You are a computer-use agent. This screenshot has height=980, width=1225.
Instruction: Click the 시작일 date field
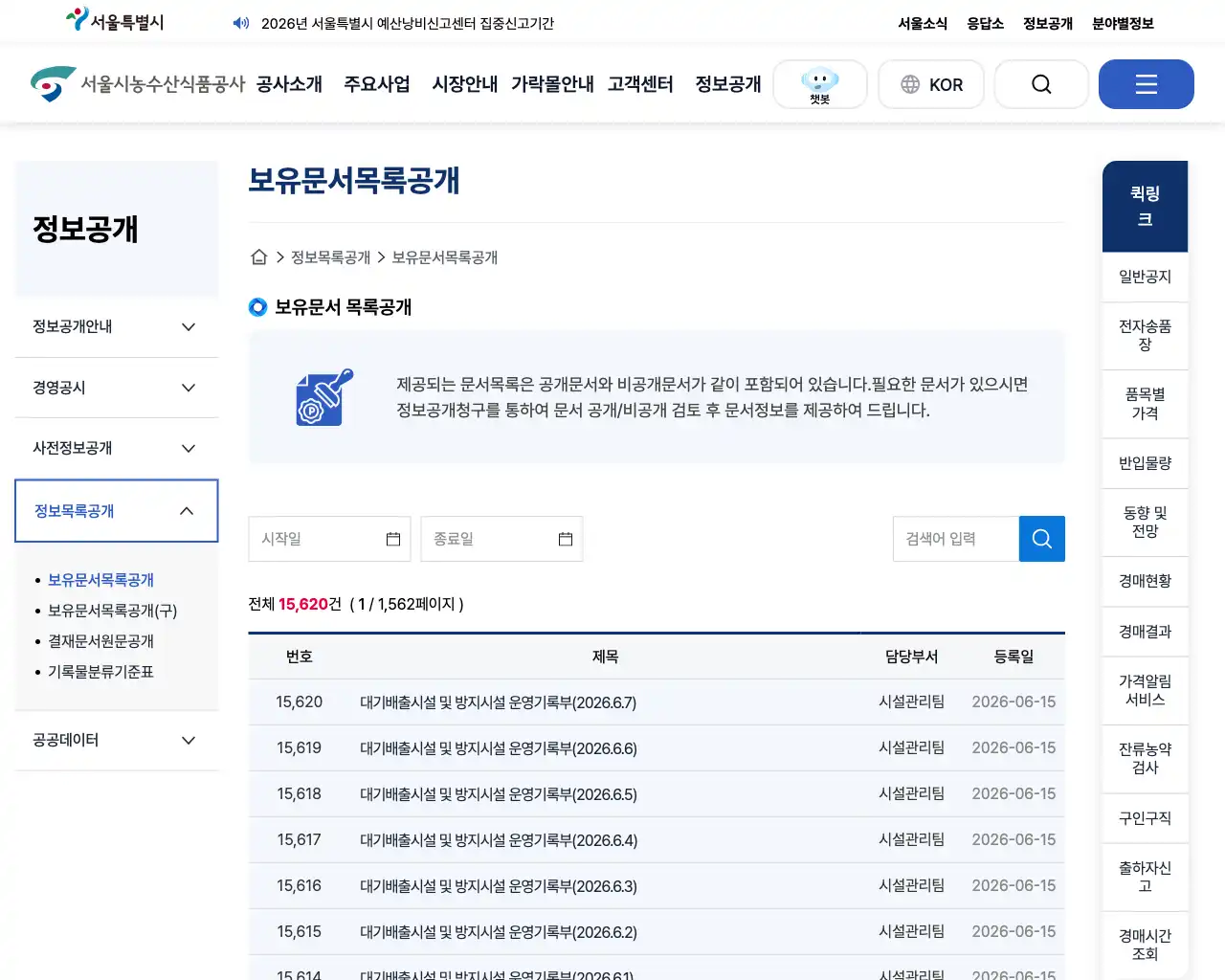(329, 539)
